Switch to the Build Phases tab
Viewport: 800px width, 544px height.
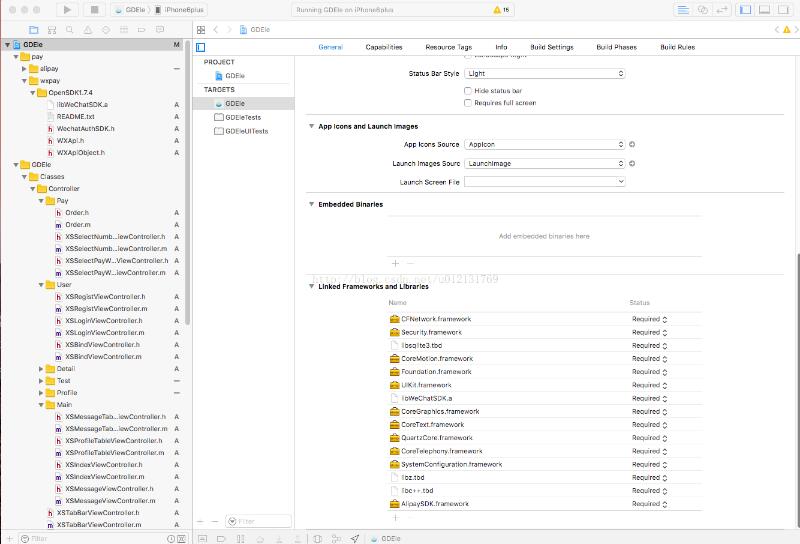pos(616,47)
